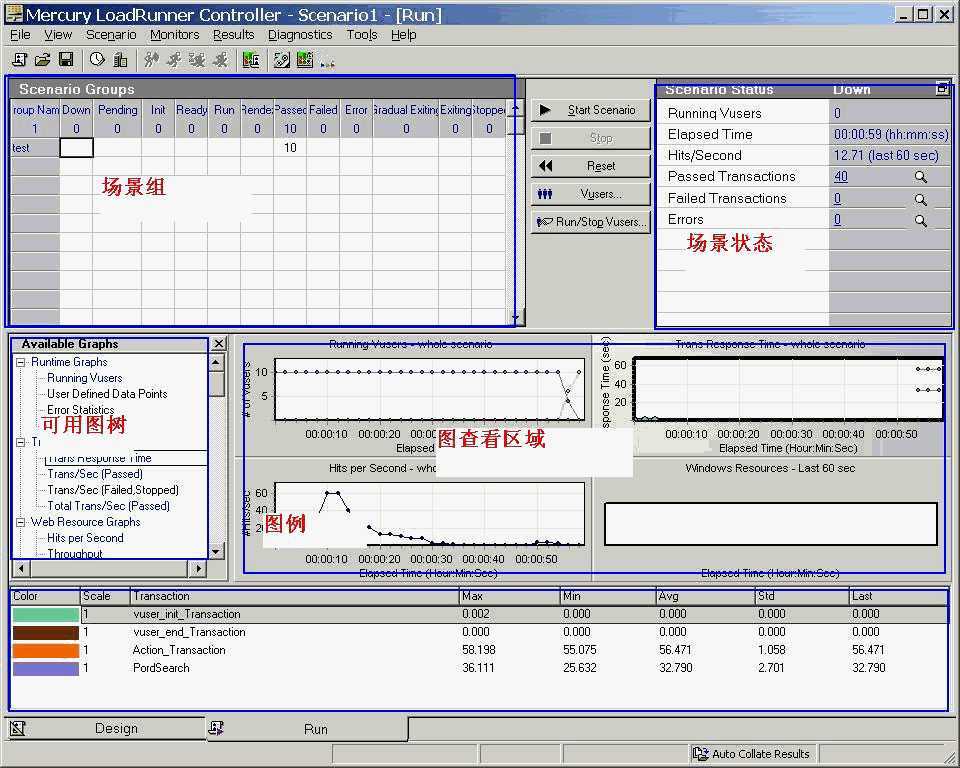Click the Initialize Vusers running-man icon
Screen dimensions: 960x768
click(151, 59)
